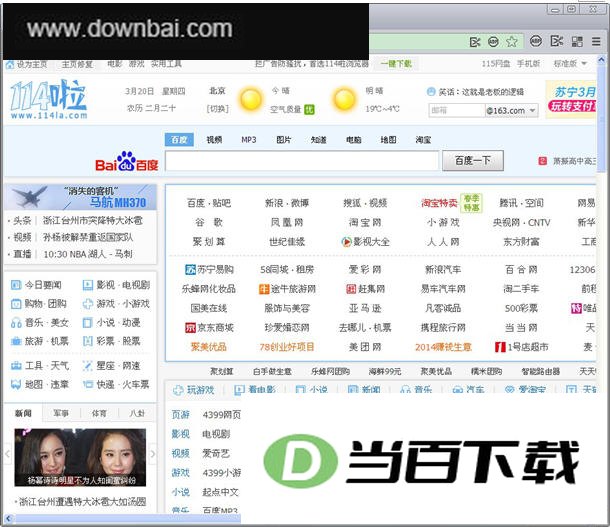Click the horizontal scrollbar left arrow

[x=8, y=518]
